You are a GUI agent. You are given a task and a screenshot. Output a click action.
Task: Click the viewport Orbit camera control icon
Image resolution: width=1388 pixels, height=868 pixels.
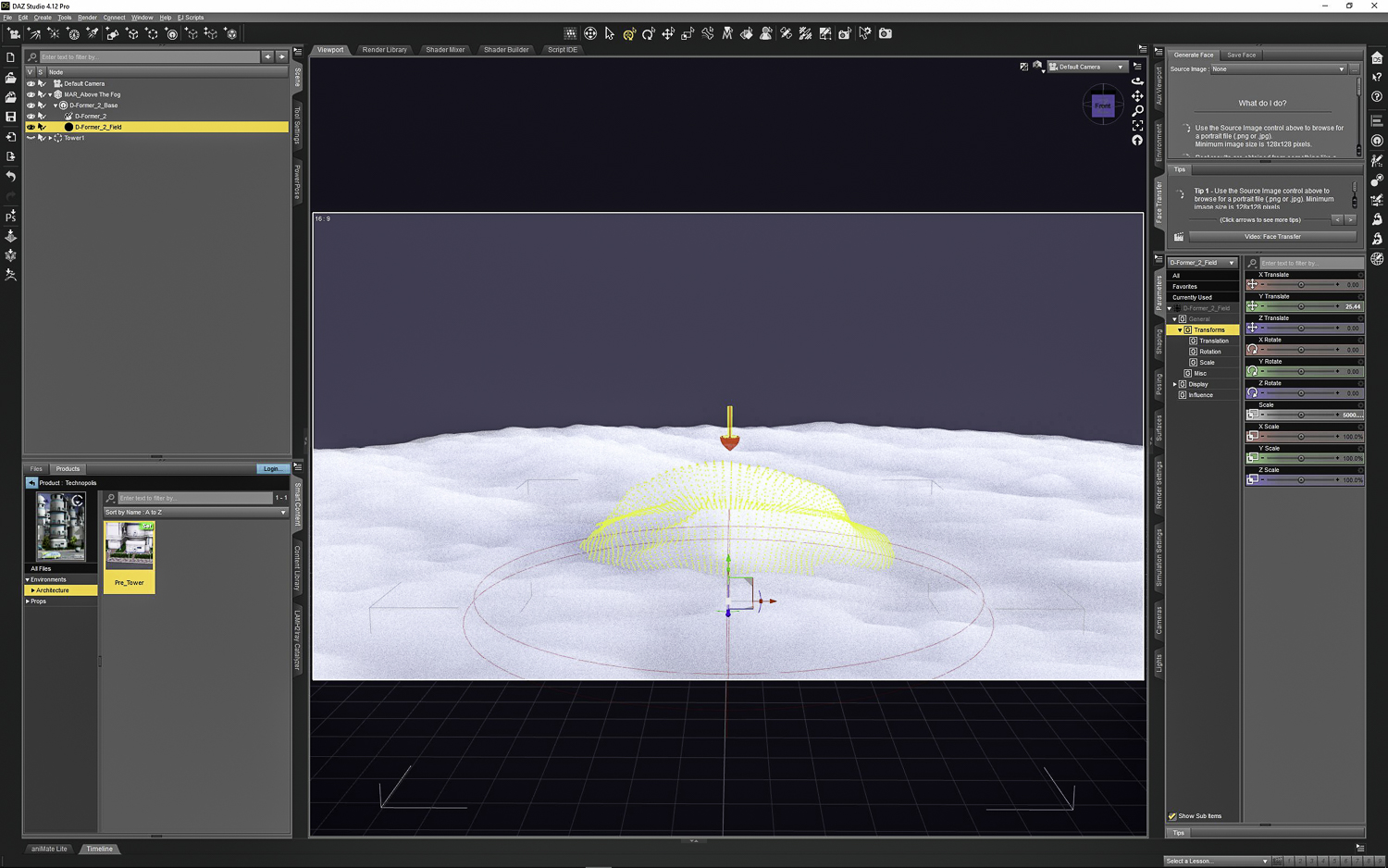pos(1137,81)
